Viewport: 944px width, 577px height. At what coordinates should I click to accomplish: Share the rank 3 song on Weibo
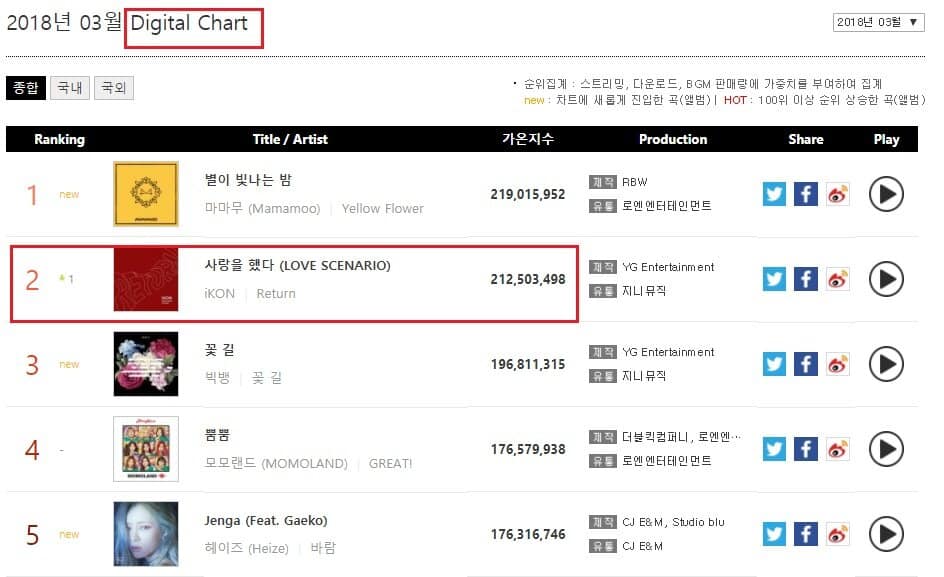click(x=838, y=364)
